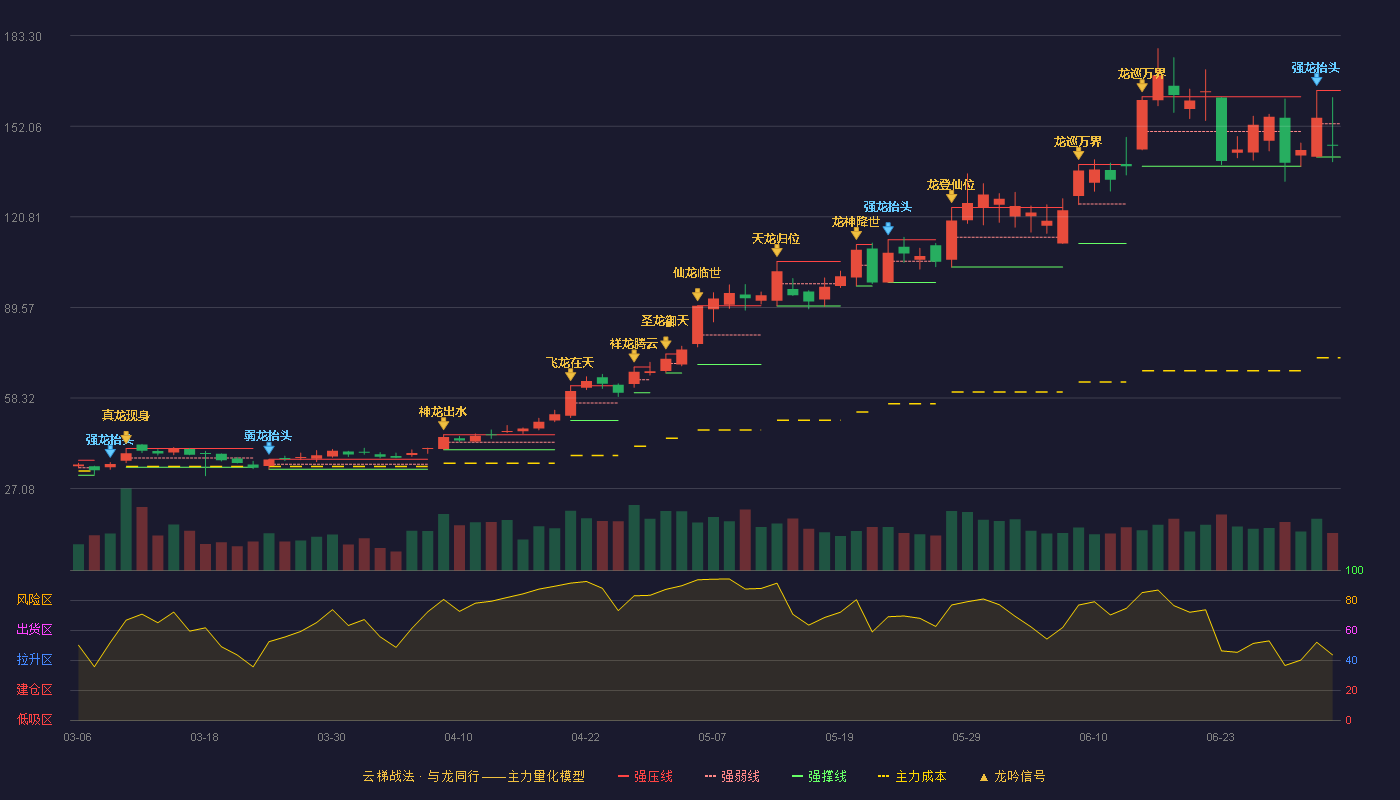Click the yellow 40 indicator axis value

pyautogui.click(x=1351, y=661)
